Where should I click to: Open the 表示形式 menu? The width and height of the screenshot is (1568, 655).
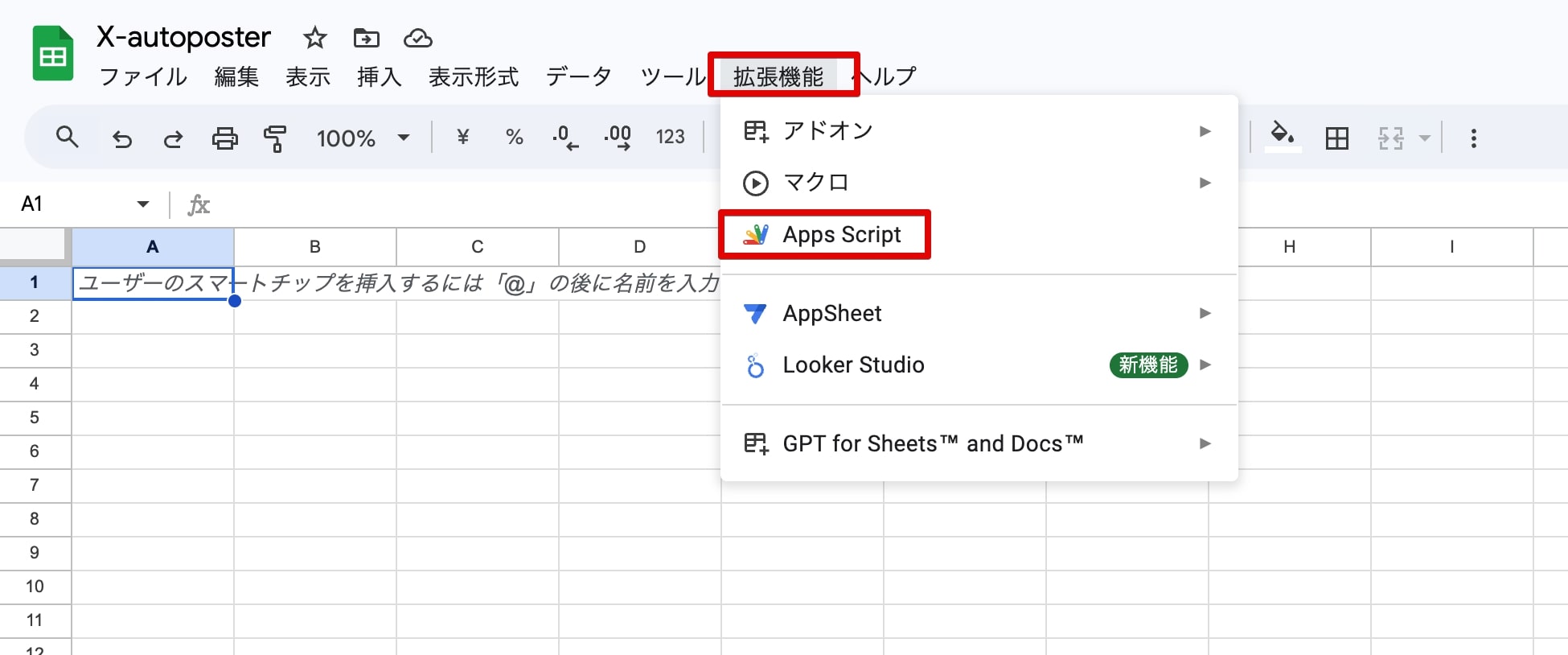pyautogui.click(x=474, y=76)
